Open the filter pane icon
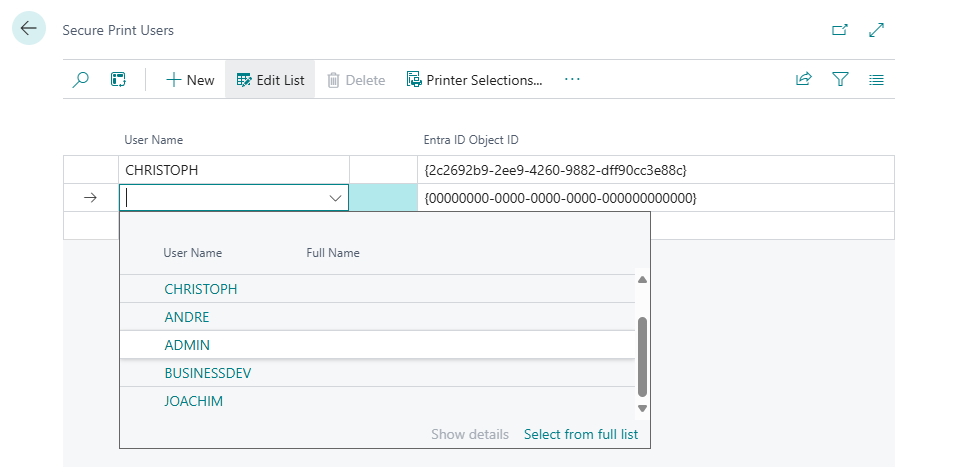The width and height of the screenshot is (955, 467). 840,80
